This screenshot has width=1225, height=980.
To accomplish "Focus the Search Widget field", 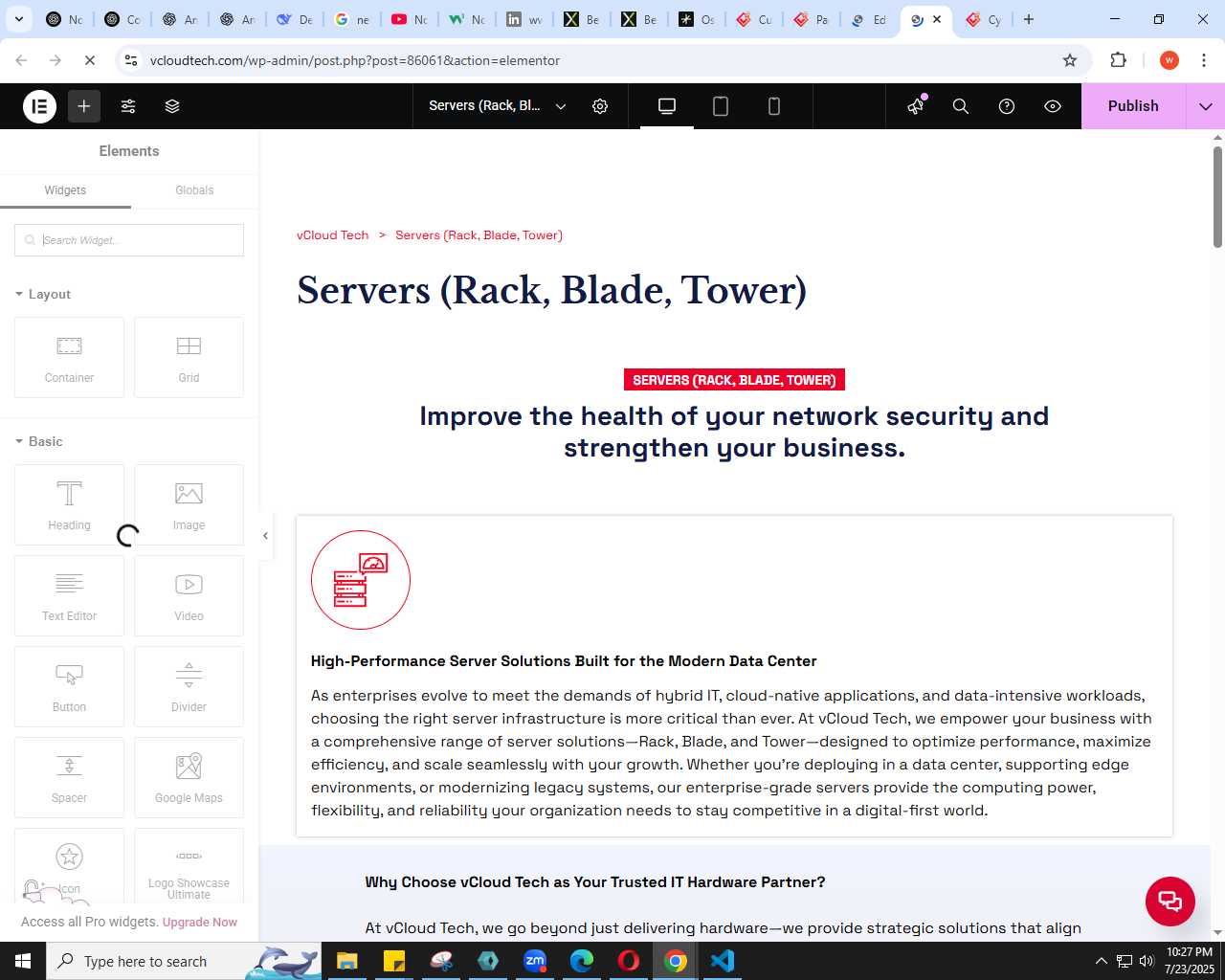I will pyautogui.click(x=129, y=240).
